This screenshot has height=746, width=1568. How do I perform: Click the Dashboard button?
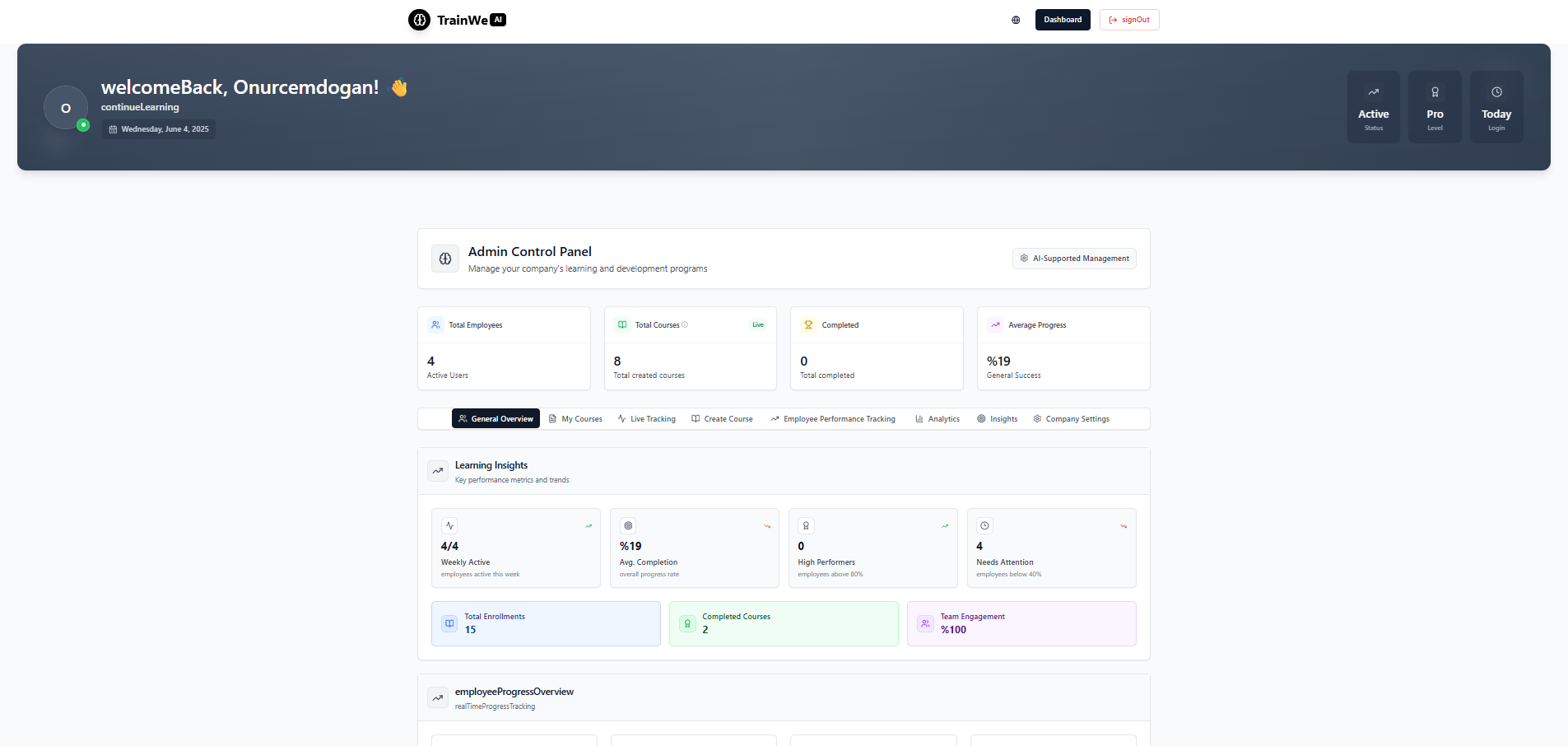1063,20
